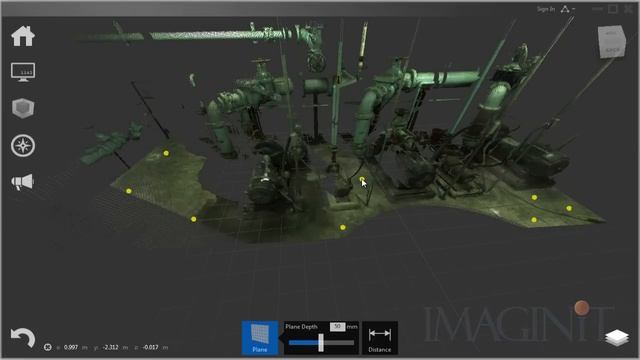The image size is (640, 360).
Task: Click the x coordinate value 0.997
Action: [x=71, y=347]
